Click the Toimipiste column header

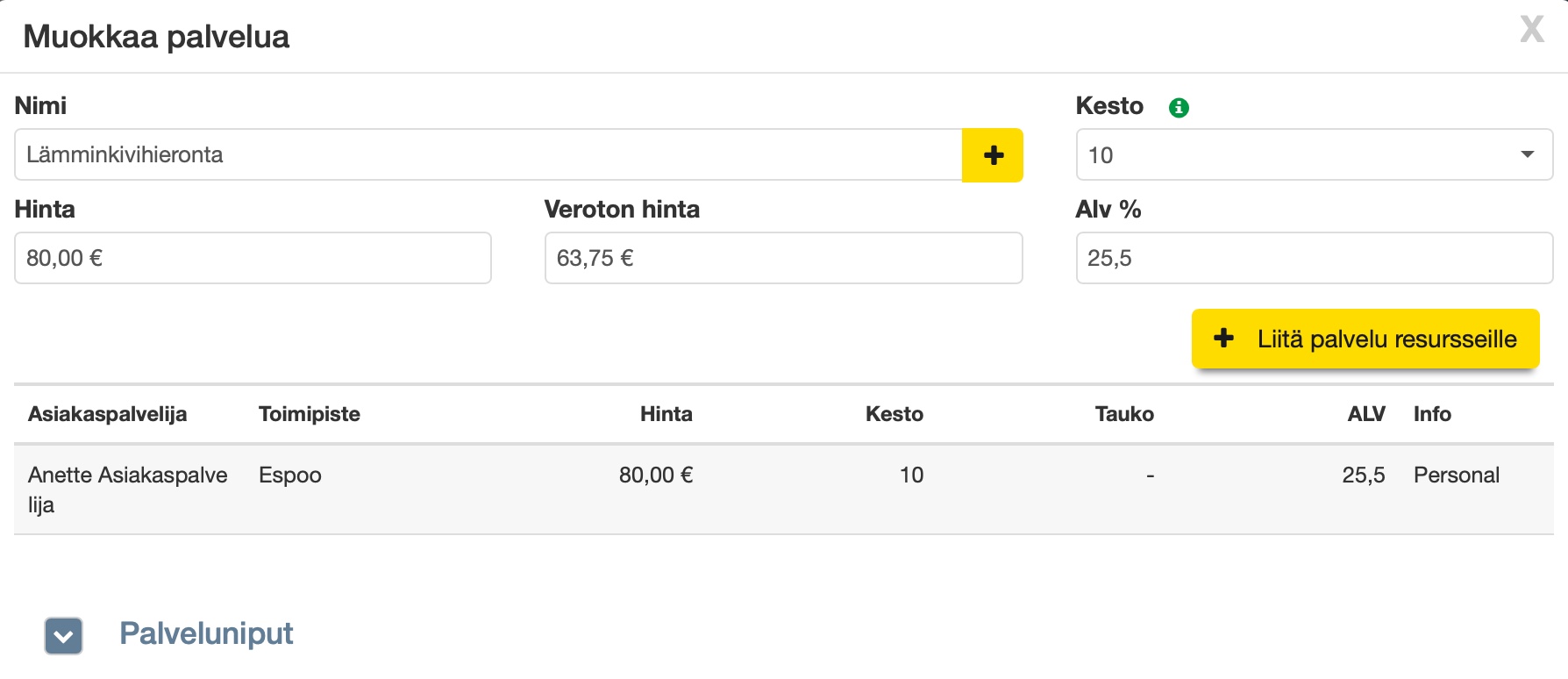pos(310,414)
